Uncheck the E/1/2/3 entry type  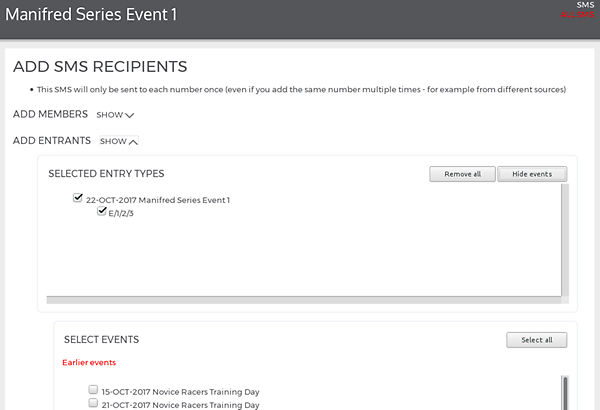(101, 211)
